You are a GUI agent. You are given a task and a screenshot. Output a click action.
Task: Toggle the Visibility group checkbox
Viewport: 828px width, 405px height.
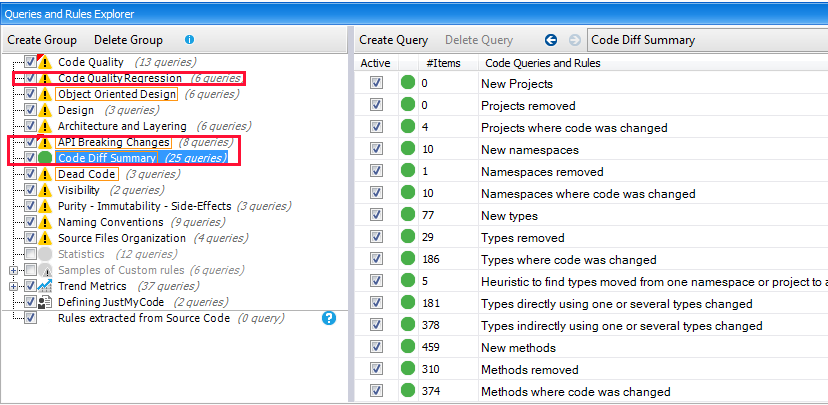click(x=30, y=190)
